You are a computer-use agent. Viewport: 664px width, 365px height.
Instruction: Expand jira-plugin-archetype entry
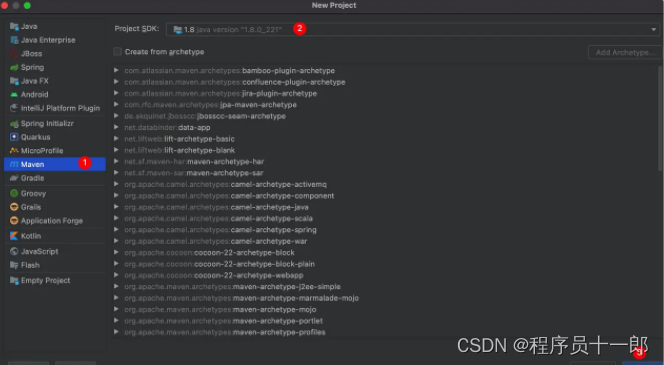(x=116, y=93)
